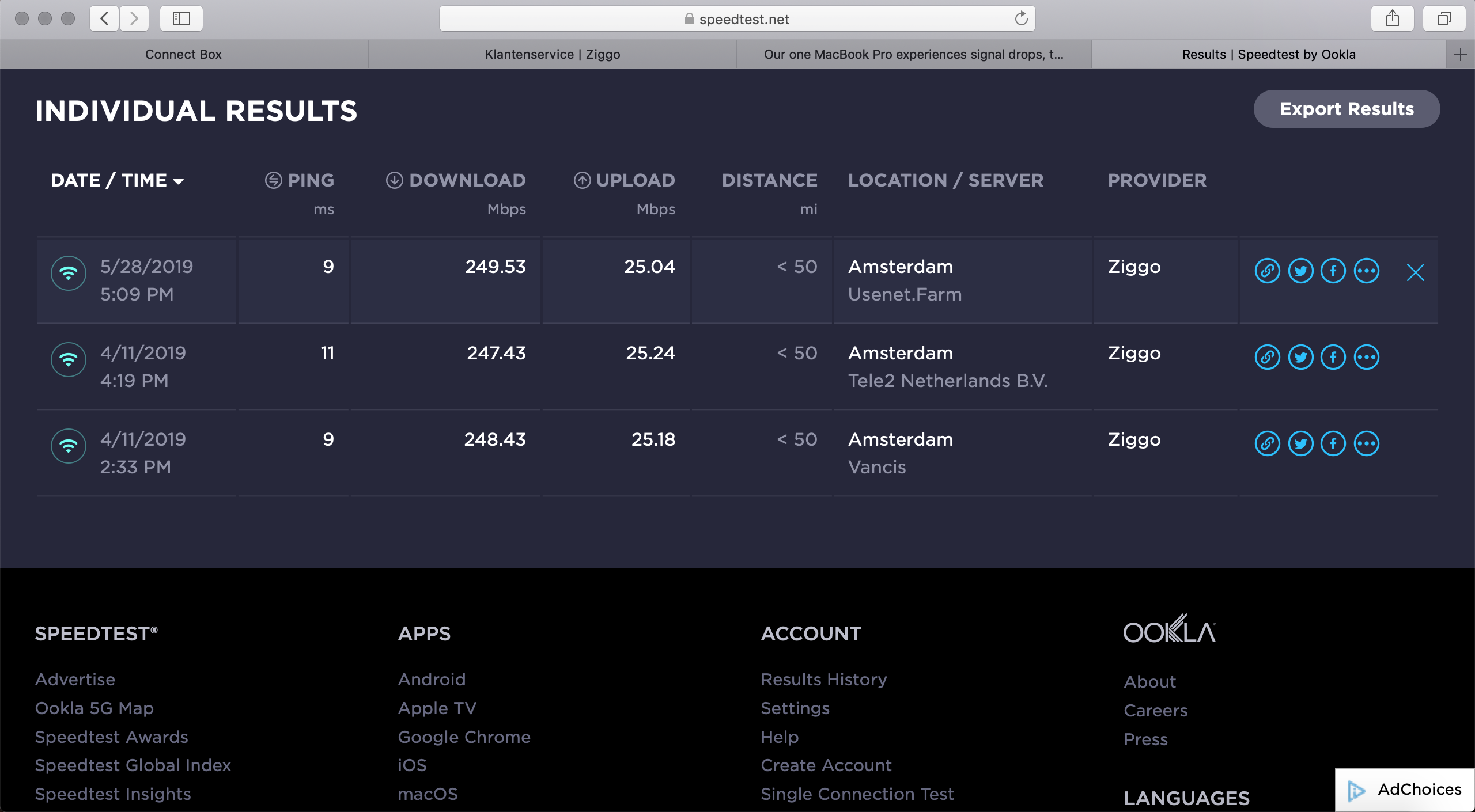The height and width of the screenshot is (812, 1475).
Task: Click Wi-Fi icon of 4:19 PM result
Action: [69, 359]
